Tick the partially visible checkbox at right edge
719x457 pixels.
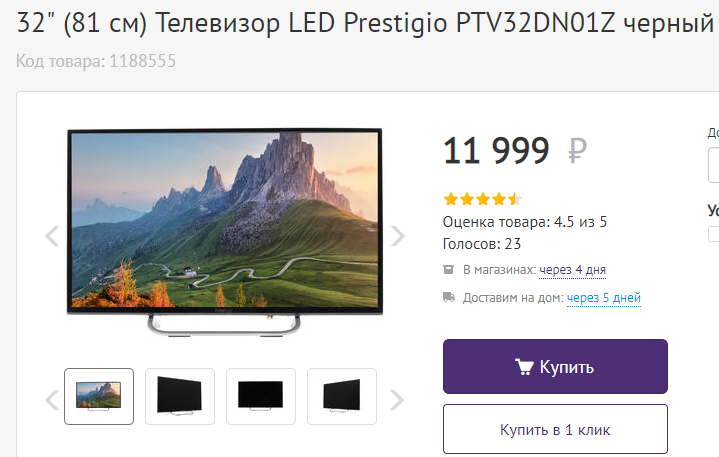[x=713, y=234]
